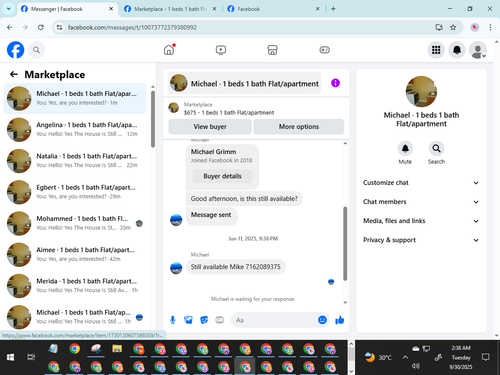Open Buyer details for Michael Grimm
Screen dimensions: 500x375
point(222,176)
